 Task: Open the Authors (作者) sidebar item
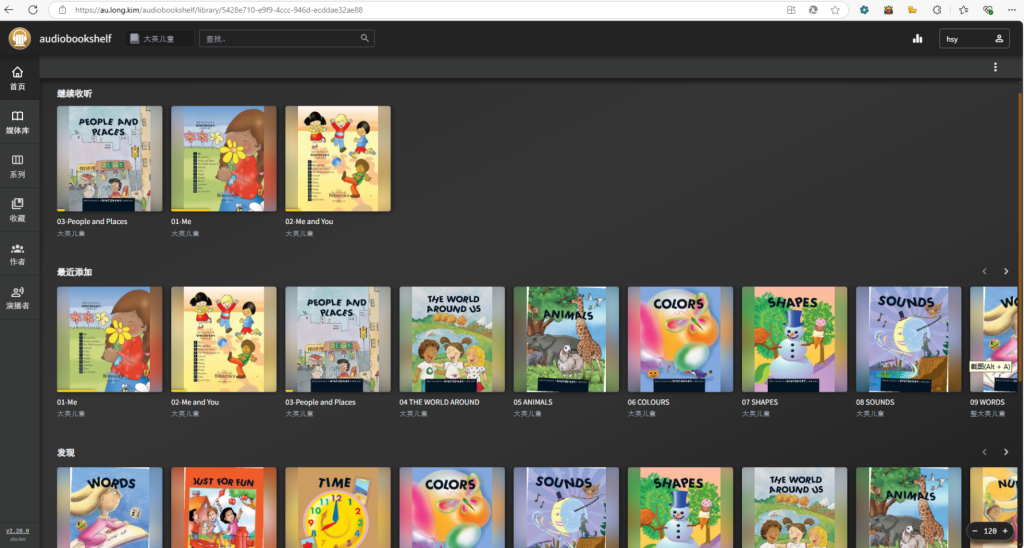click(x=18, y=253)
